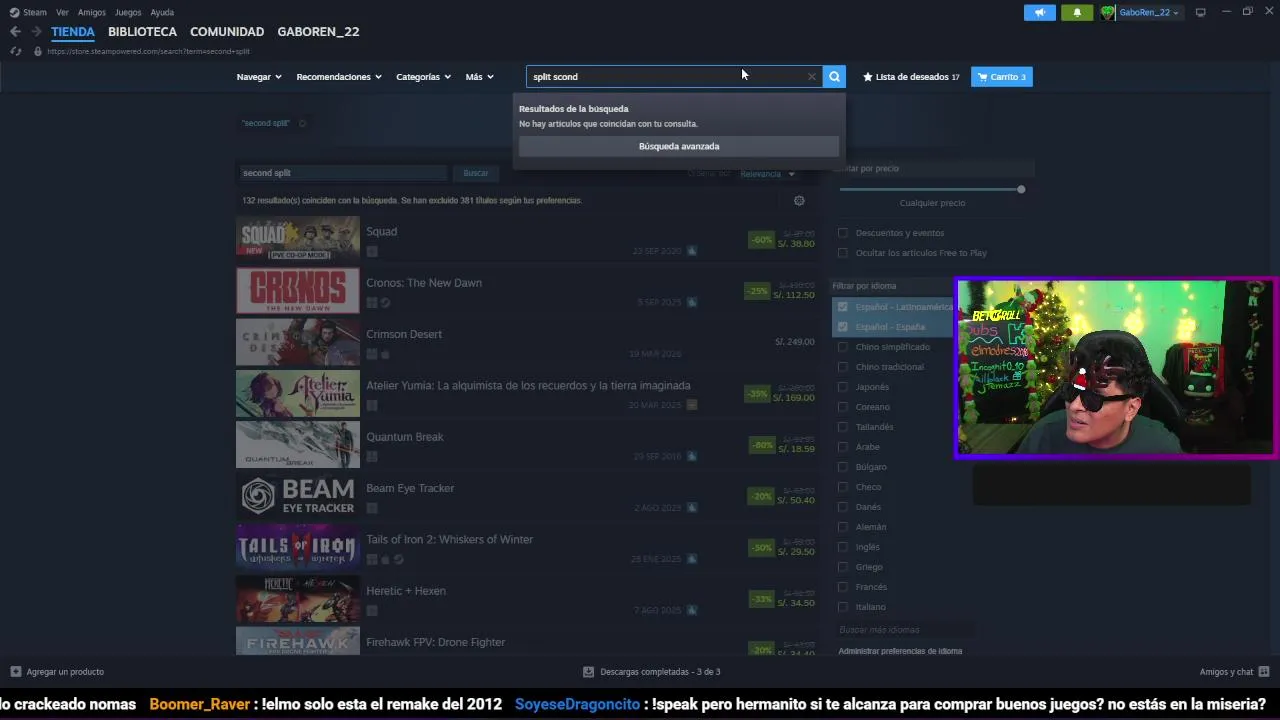The width and height of the screenshot is (1280, 720).
Task: Open the notifications bell
Action: pos(1077,12)
